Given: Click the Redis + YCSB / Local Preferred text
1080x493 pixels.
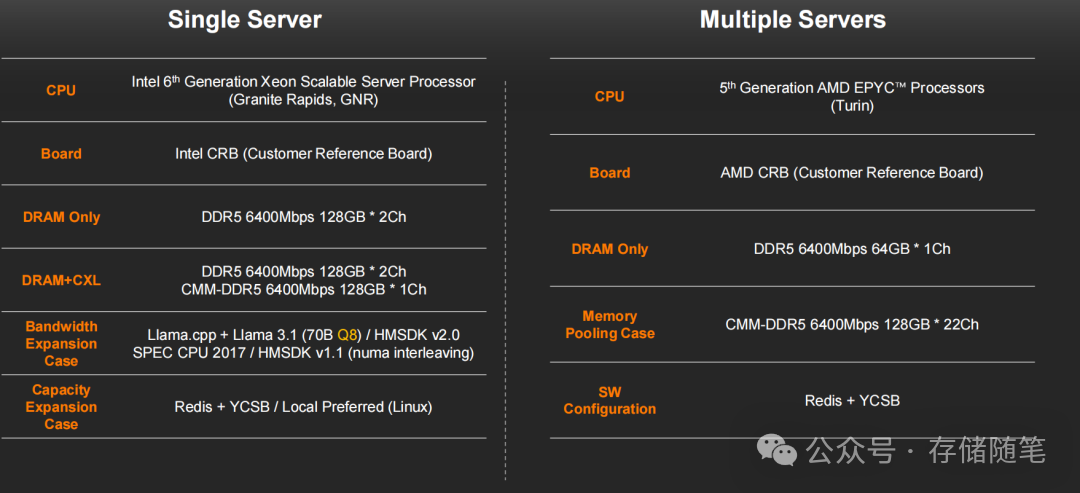Looking at the screenshot, I should point(303,407).
